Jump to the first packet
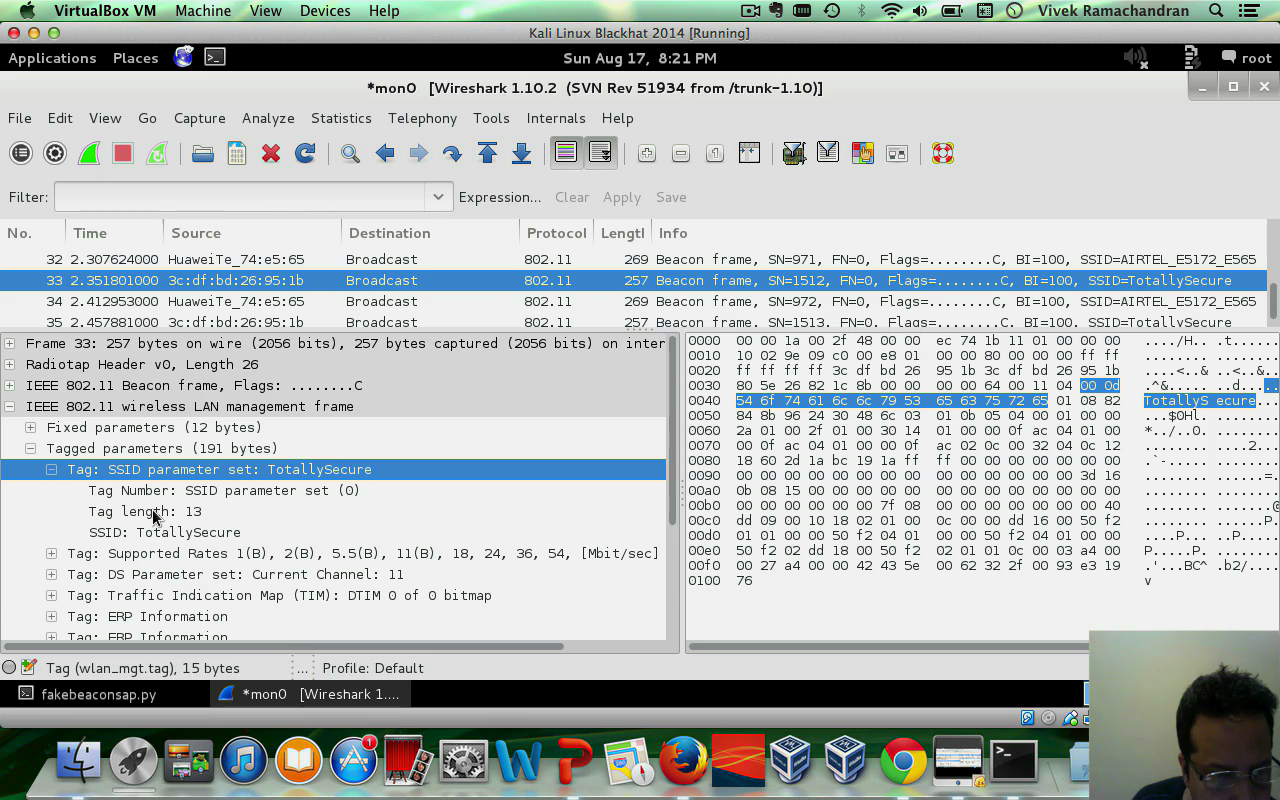 tap(487, 153)
